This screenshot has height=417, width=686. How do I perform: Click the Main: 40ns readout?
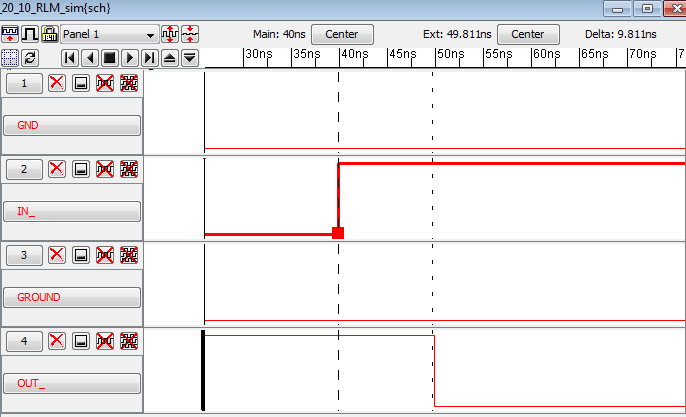(x=279, y=34)
